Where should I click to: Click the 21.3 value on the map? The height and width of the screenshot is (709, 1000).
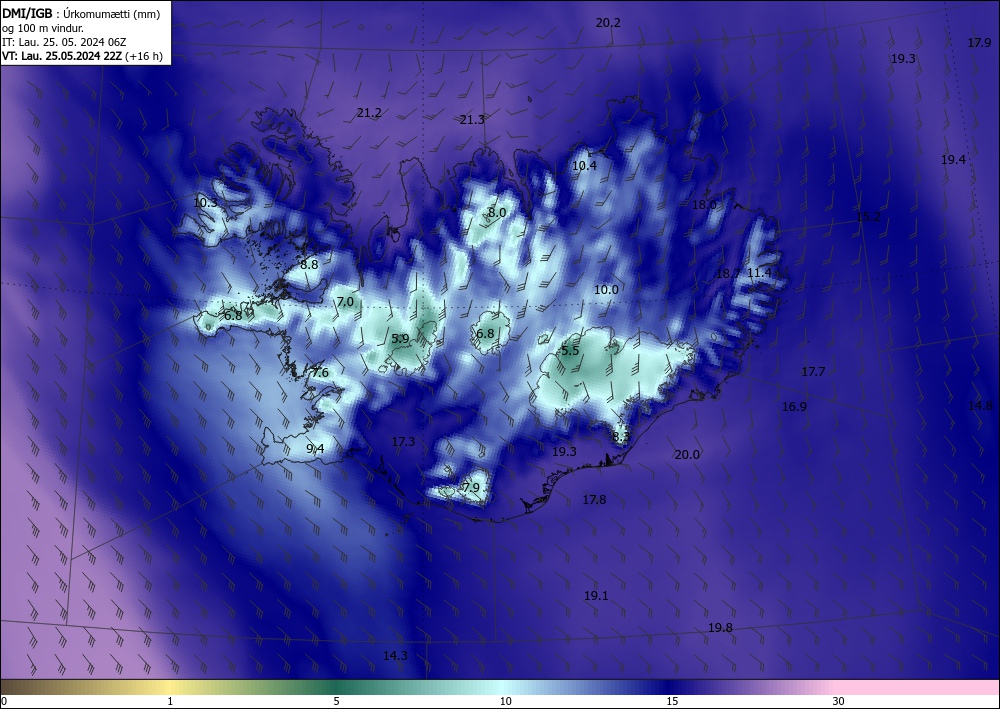472,120
